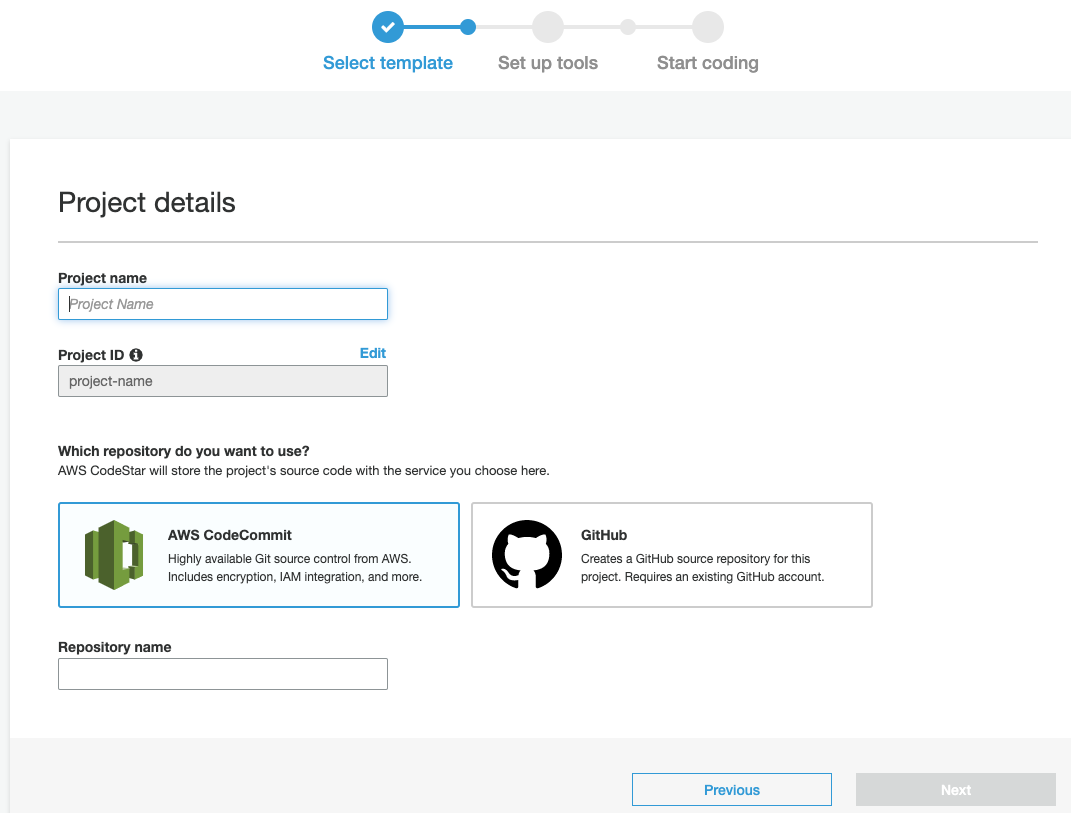Click the AWS CodeCommit green logo
The height and width of the screenshot is (813, 1071).
point(114,555)
